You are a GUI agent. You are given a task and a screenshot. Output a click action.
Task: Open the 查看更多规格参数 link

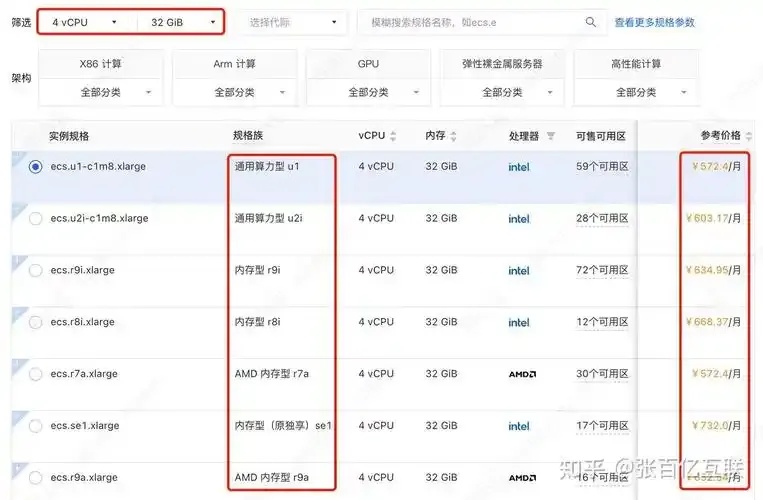[x=654, y=22]
